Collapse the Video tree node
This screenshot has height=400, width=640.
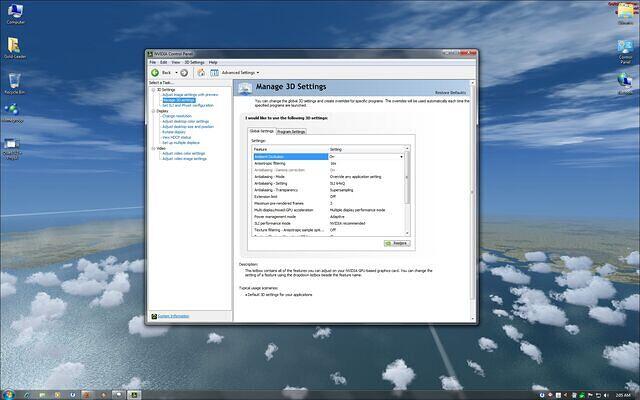153,148
